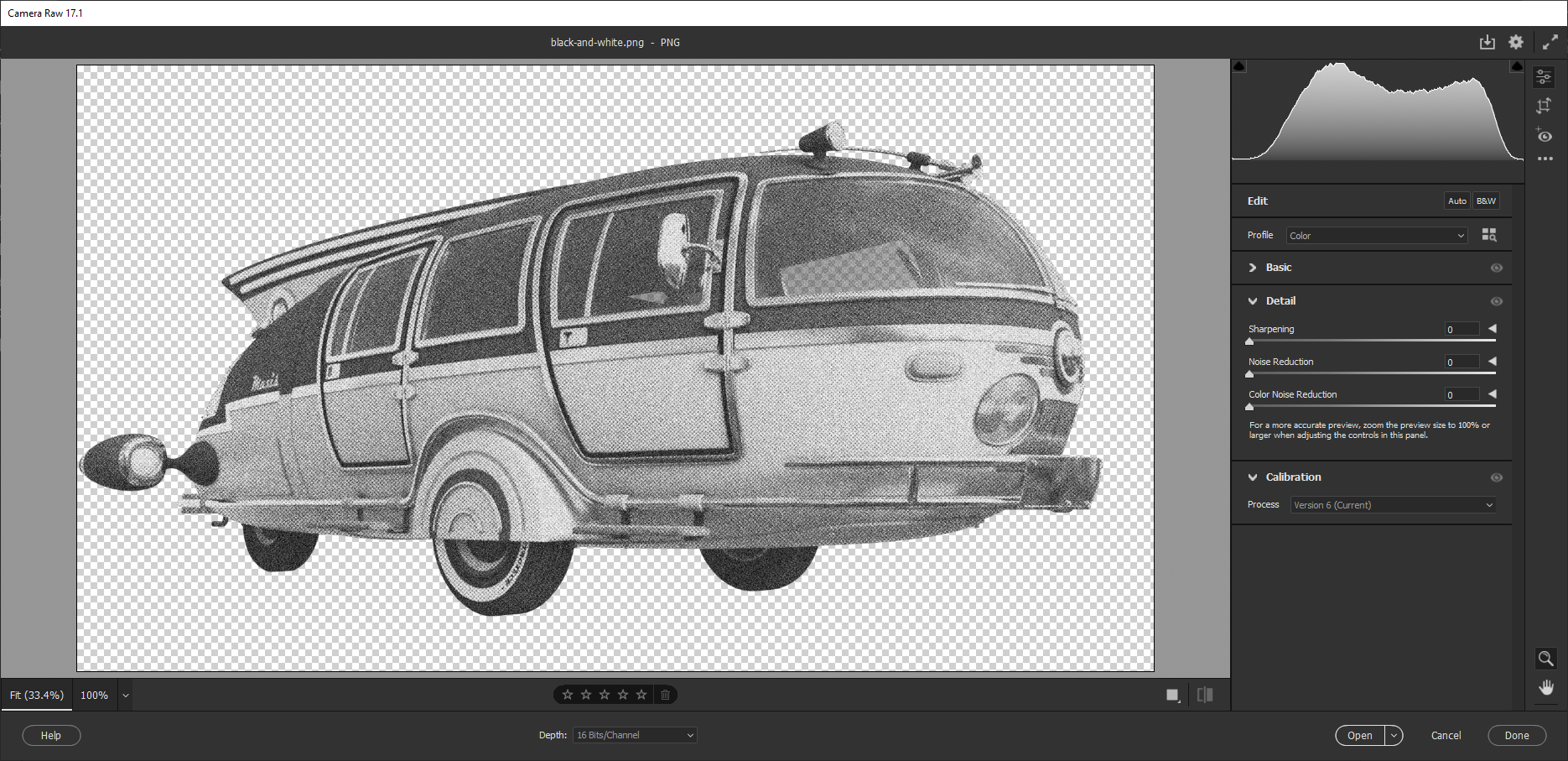Click the save image download icon
The width and height of the screenshot is (1568, 761).
pos(1488,42)
